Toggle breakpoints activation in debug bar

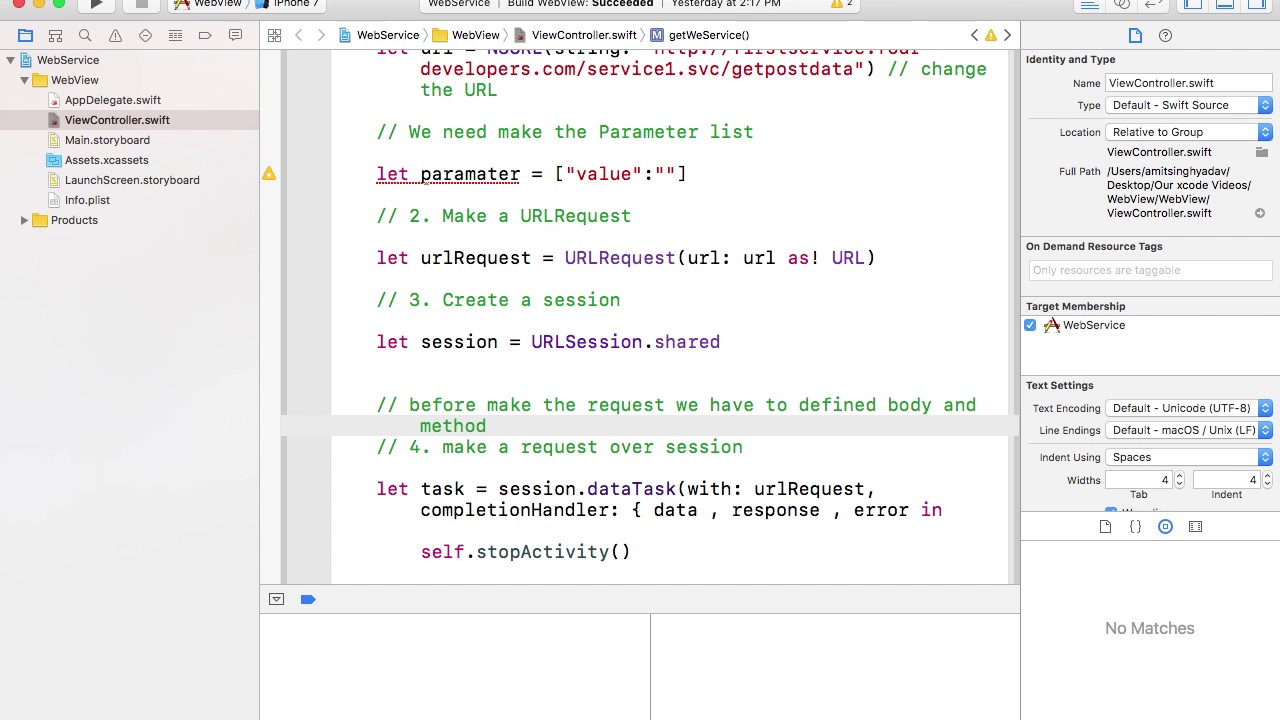tap(308, 599)
